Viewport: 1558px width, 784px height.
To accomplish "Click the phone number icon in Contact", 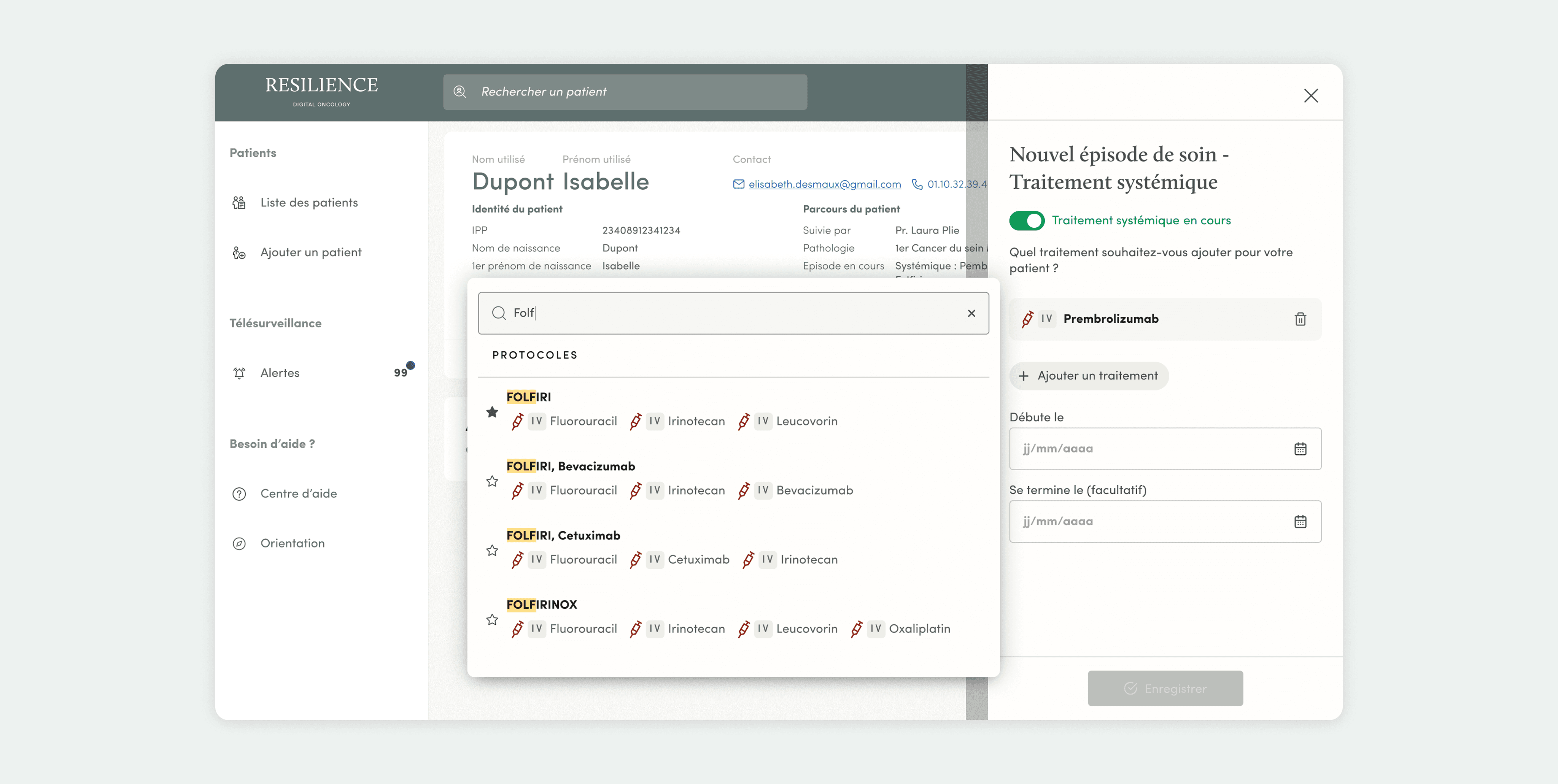I will [x=917, y=184].
